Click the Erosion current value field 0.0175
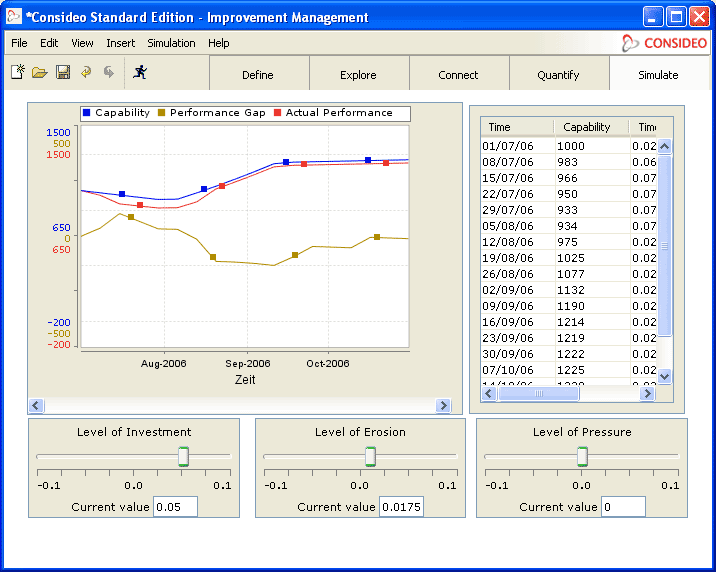 click(x=401, y=507)
